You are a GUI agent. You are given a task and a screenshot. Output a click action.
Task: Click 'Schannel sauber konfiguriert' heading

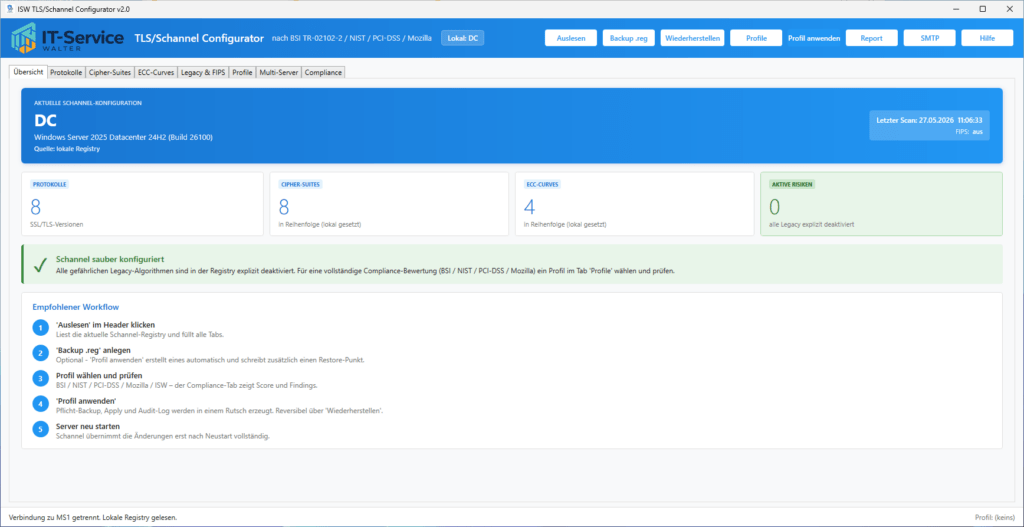pos(109,259)
